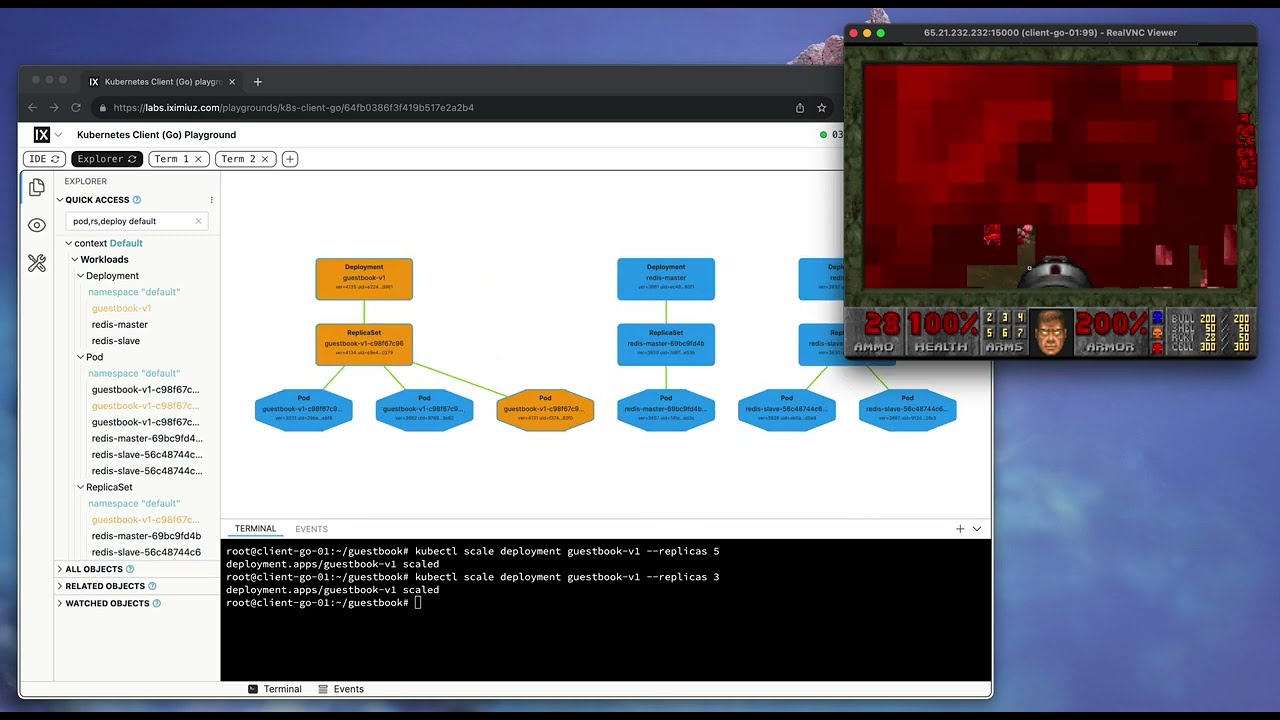Collapse the Workloads tree node

tap(75, 260)
